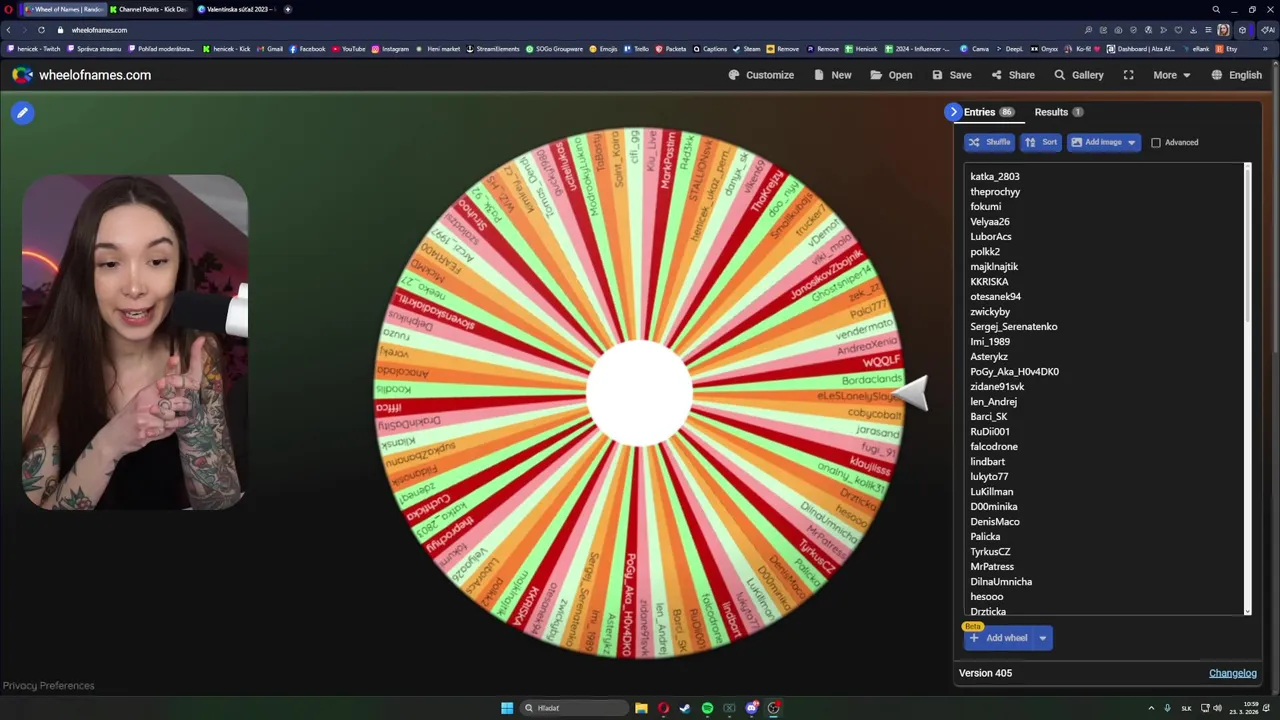
Task: Click the entry PoGy_Aka_H0v4DK0
Action: point(1014,372)
